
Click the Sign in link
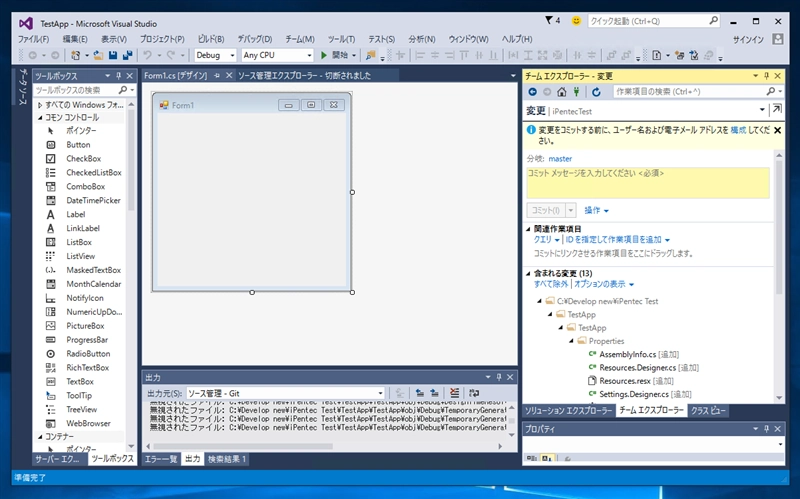pyautogui.click(x=748, y=39)
